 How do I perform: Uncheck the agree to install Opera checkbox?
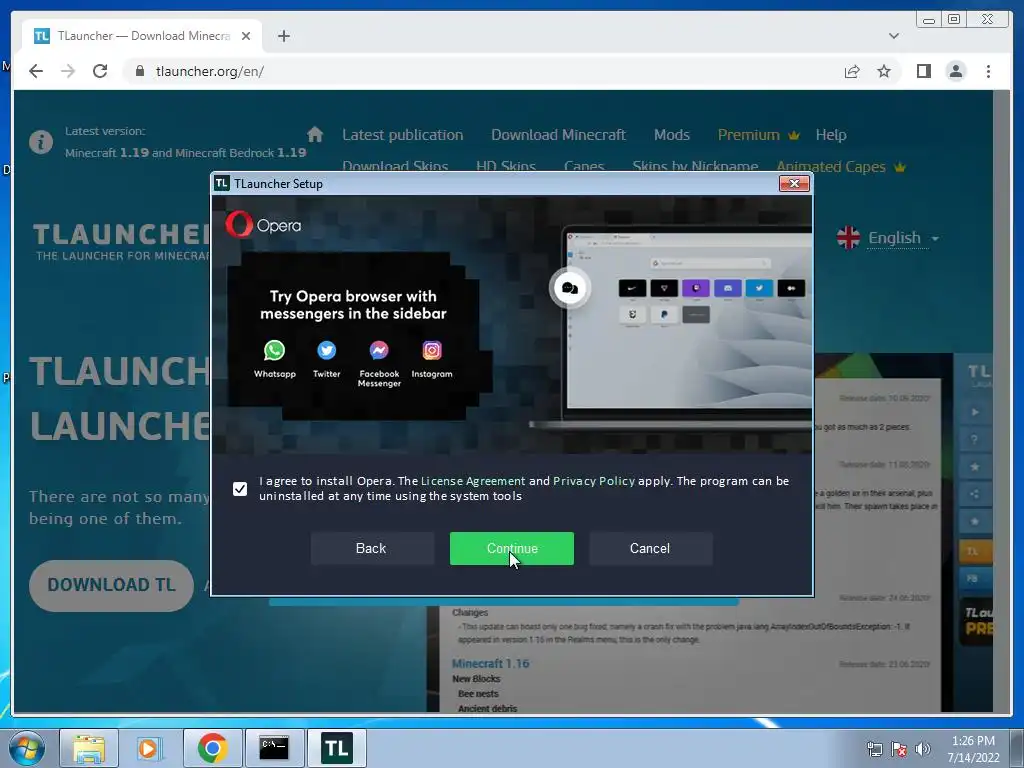point(240,488)
